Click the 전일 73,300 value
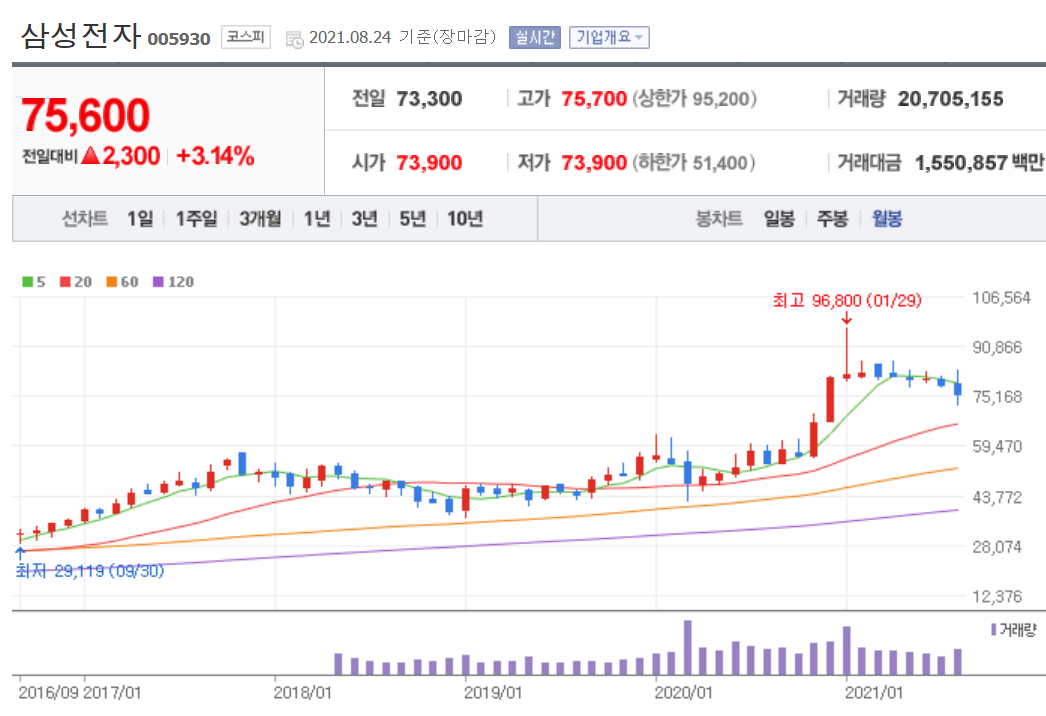Screen dimensions: 1046x716 429,99
